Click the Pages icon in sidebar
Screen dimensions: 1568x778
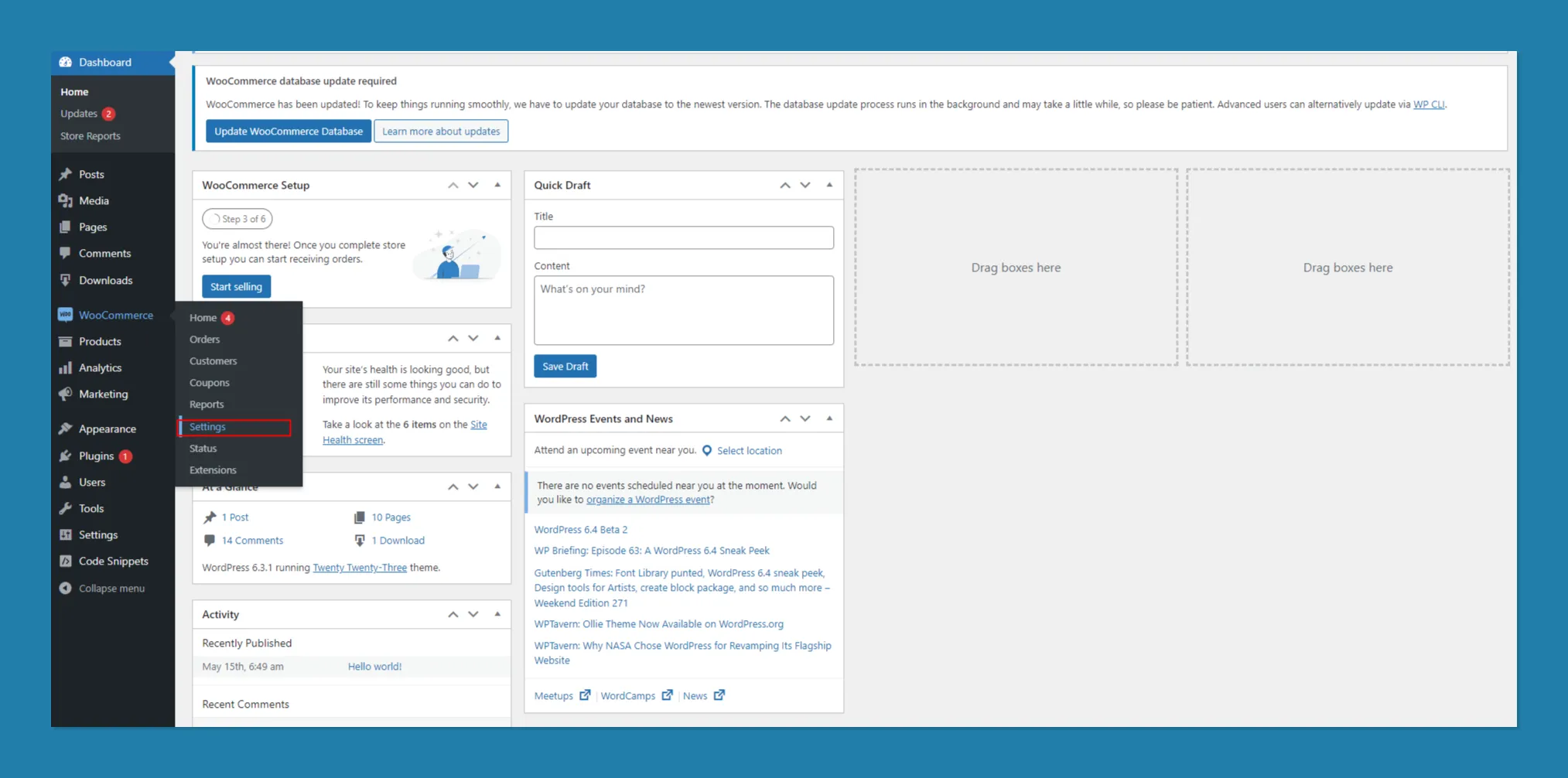click(66, 227)
